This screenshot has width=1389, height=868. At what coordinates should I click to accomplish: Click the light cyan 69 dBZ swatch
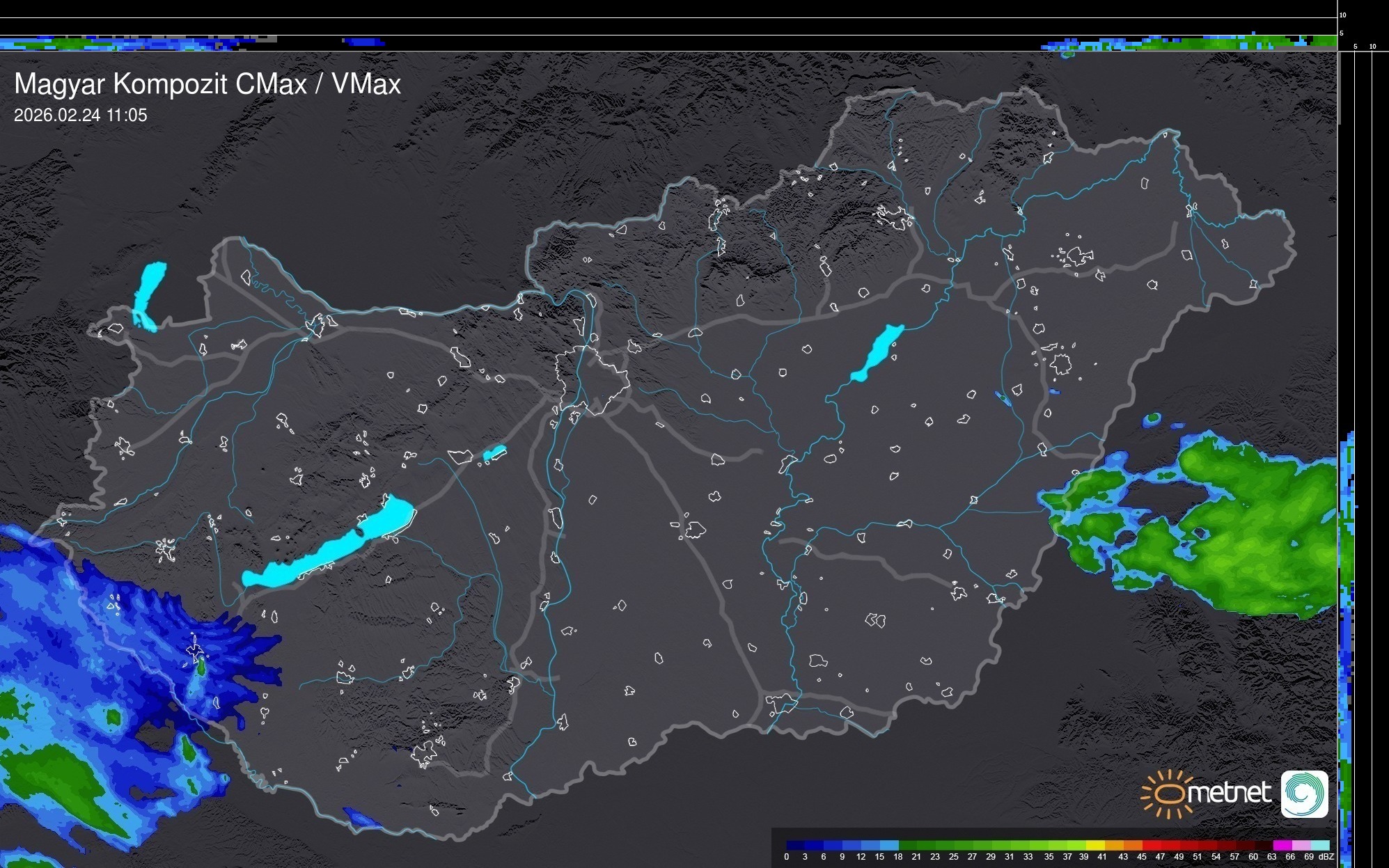(x=1320, y=845)
